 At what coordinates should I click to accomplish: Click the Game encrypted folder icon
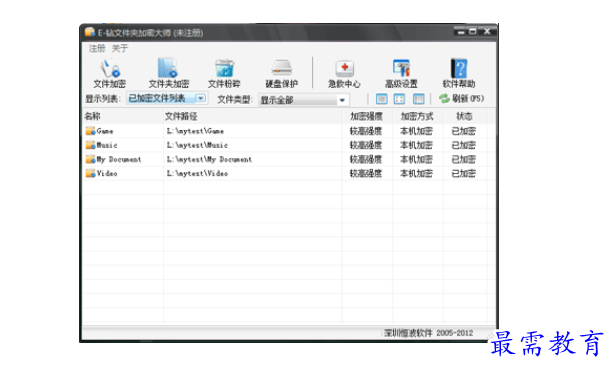[91, 131]
